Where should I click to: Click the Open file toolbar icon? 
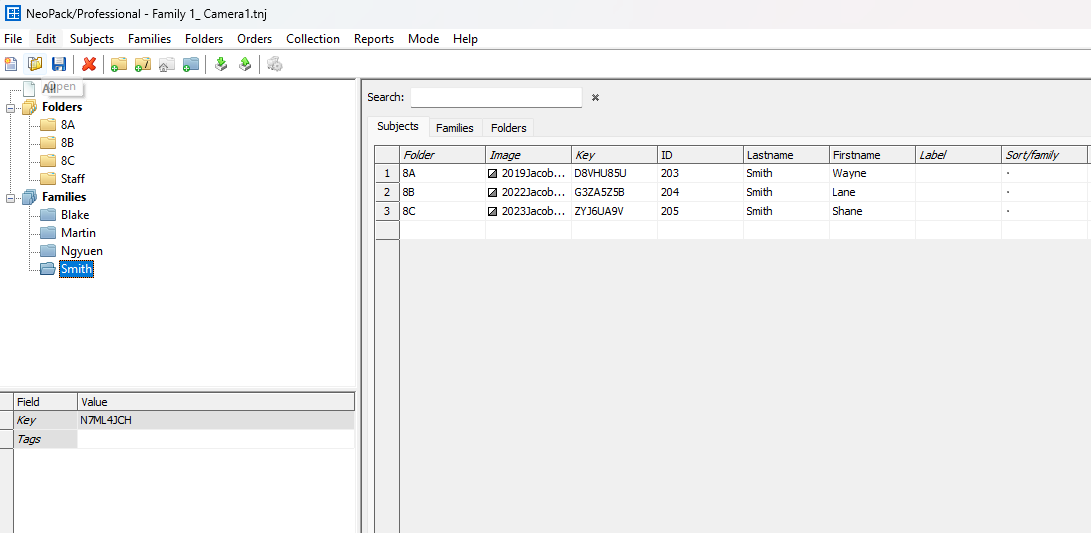[x=35, y=64]
